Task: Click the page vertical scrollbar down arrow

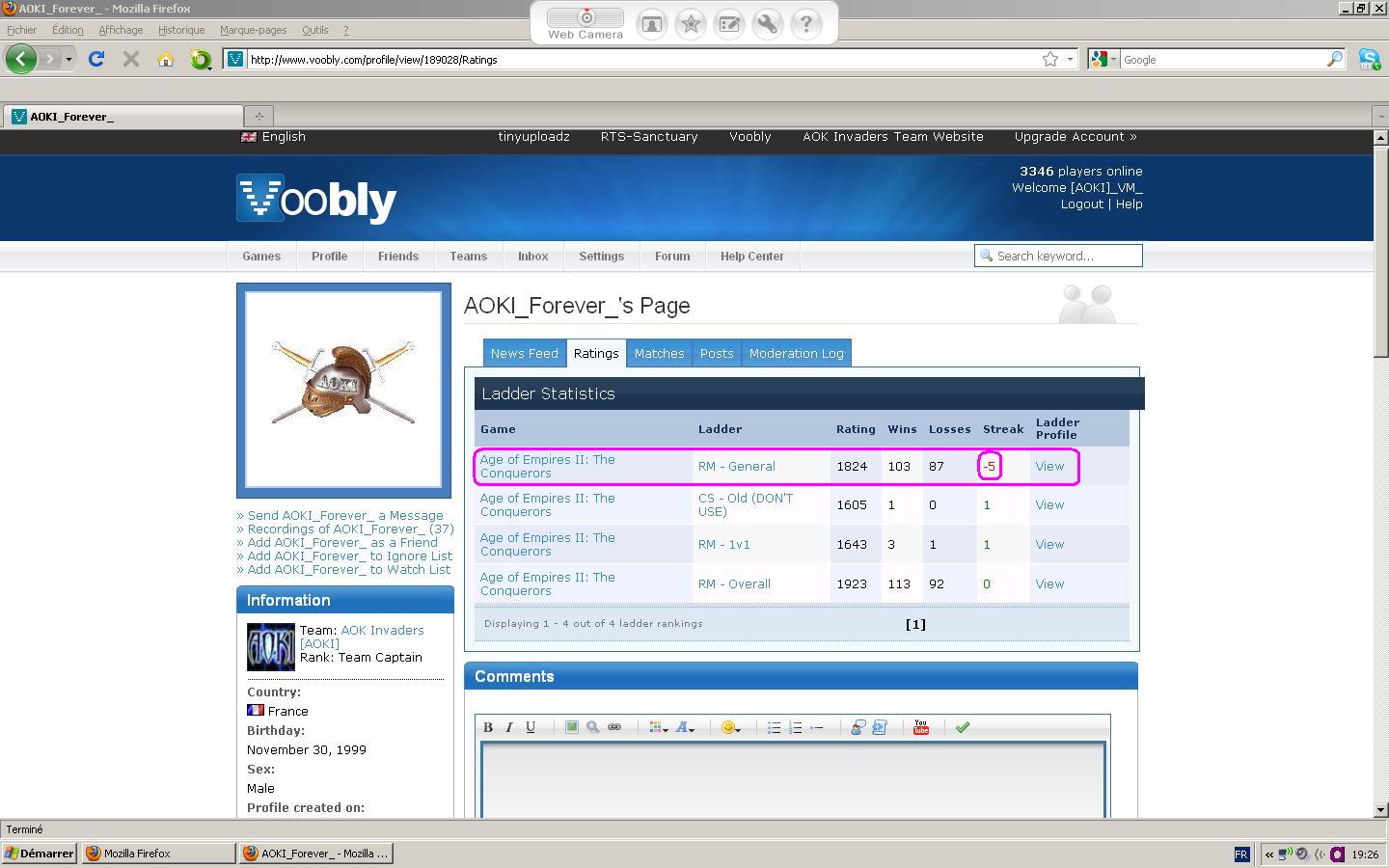Action: pyautogui.click(x=1380, y=810)
